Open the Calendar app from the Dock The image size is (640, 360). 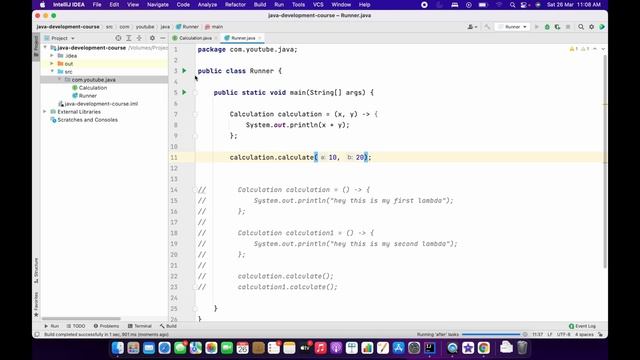[x=242, y=348]
